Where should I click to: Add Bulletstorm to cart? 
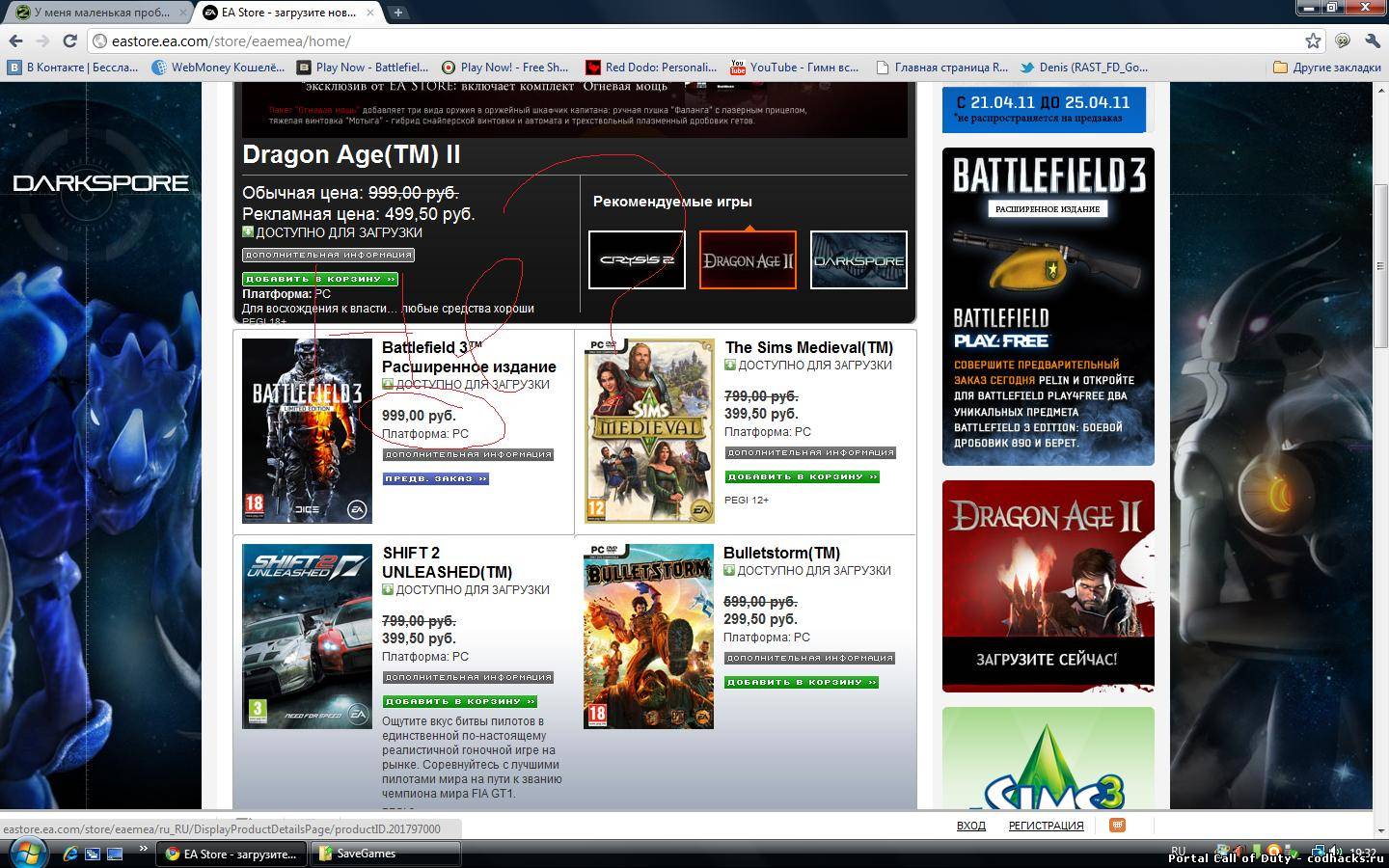[802, 682]
